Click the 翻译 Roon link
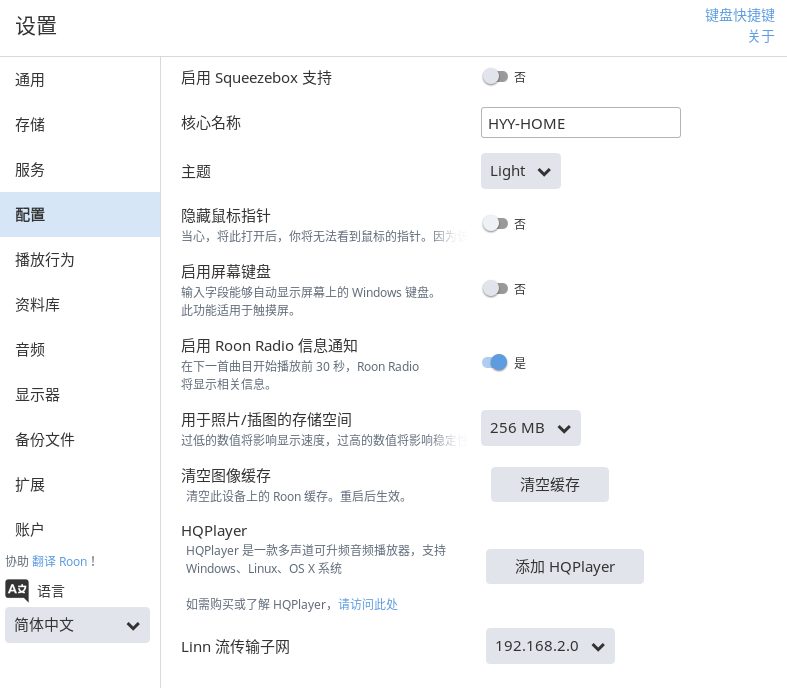Screen dimensions: 787x688 [59, 561]
